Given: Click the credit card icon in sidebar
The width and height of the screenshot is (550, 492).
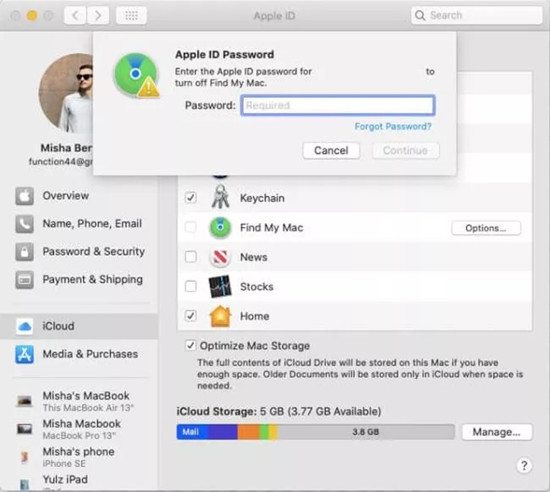Looking at the screenshot, I should [24, 279].
